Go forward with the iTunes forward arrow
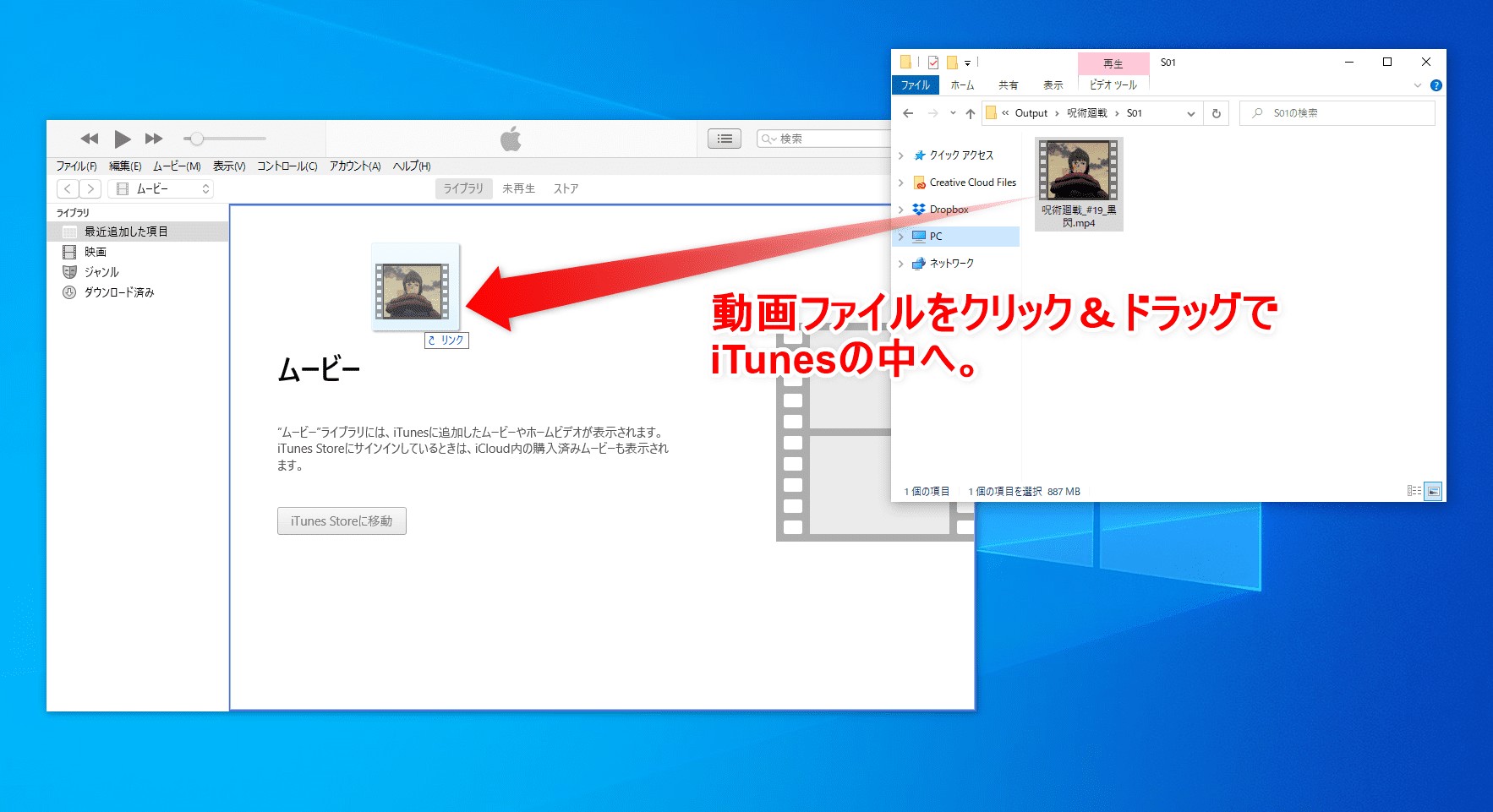 [x=90, y=188]
